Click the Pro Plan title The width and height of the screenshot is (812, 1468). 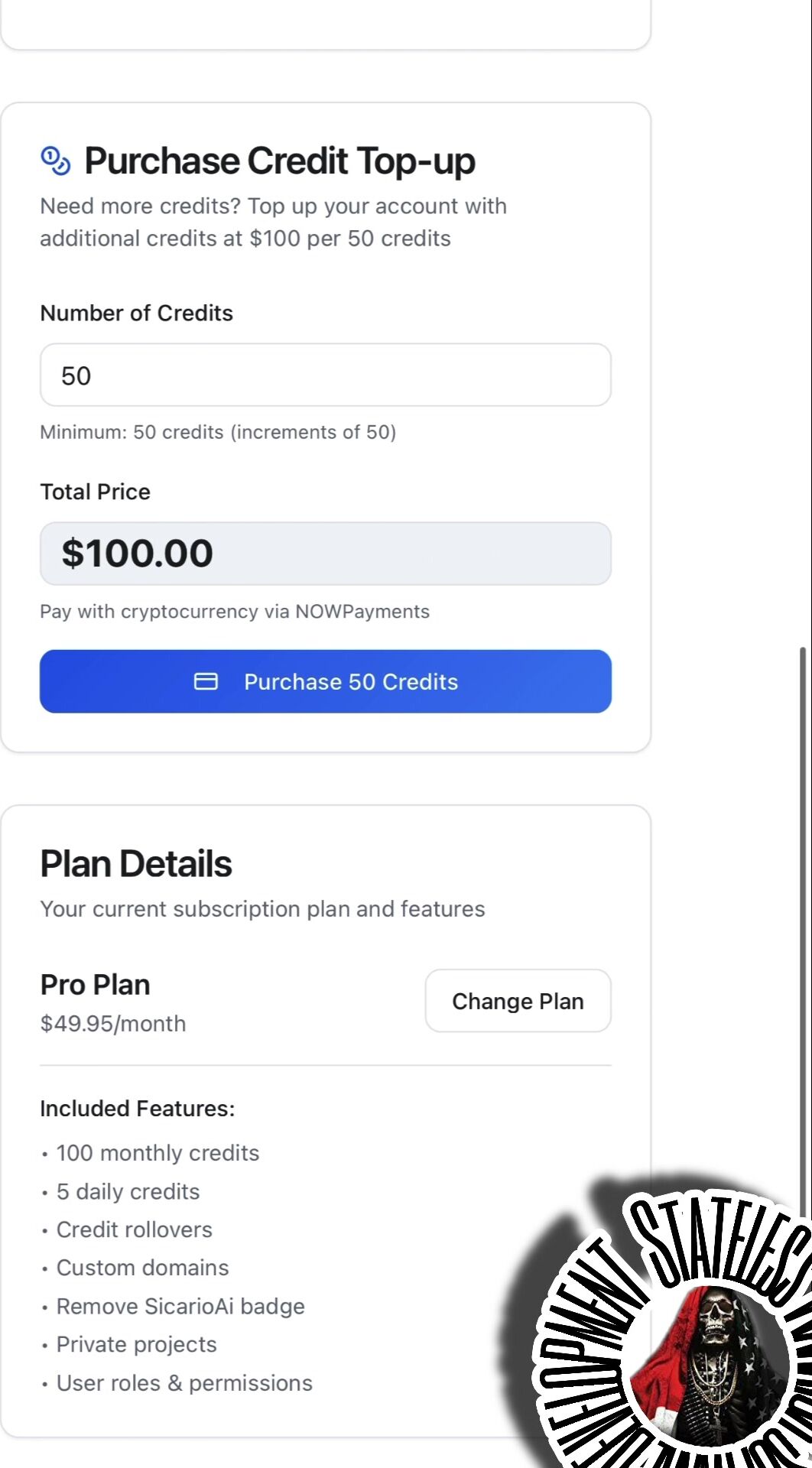click(x=95, y=985)
